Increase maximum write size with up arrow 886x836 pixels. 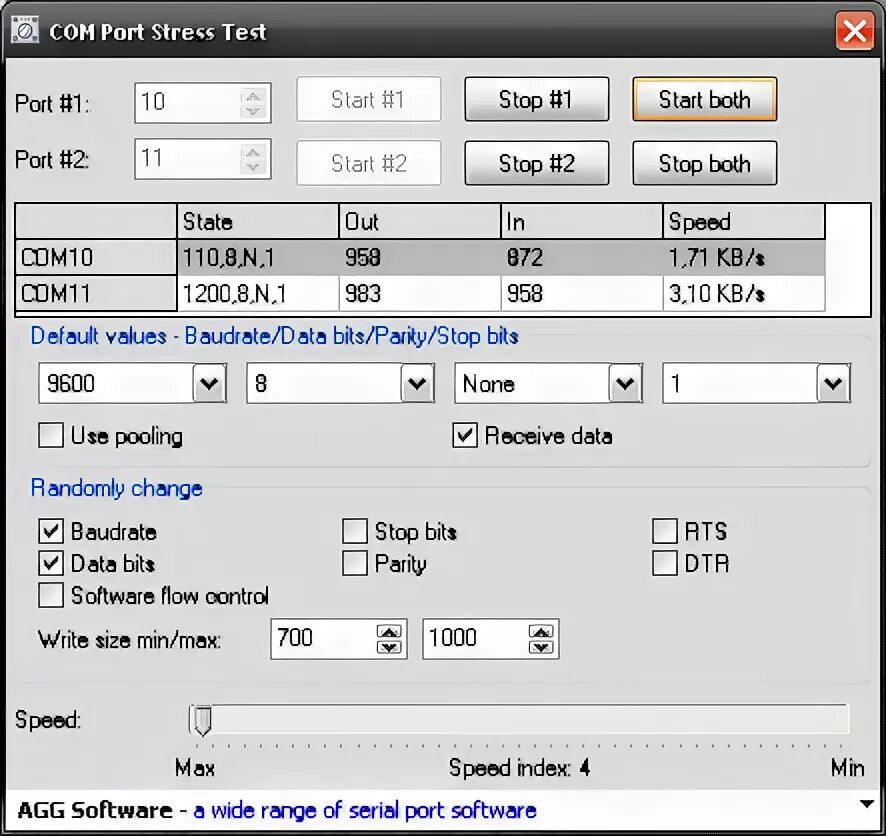pos(541,632)
